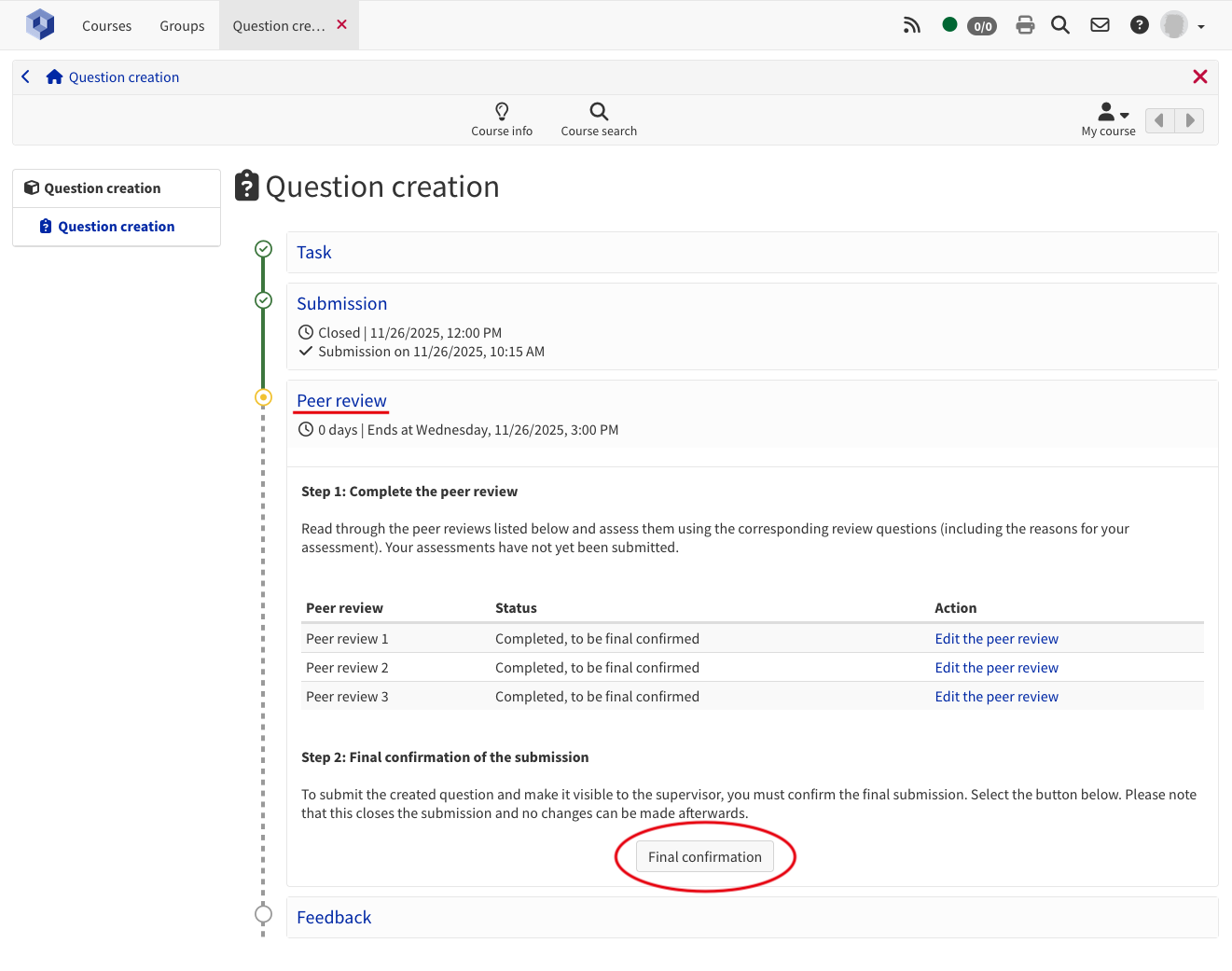Close the Question creation tab
Screen dimensions: 1232x971
tap(341, 24)
